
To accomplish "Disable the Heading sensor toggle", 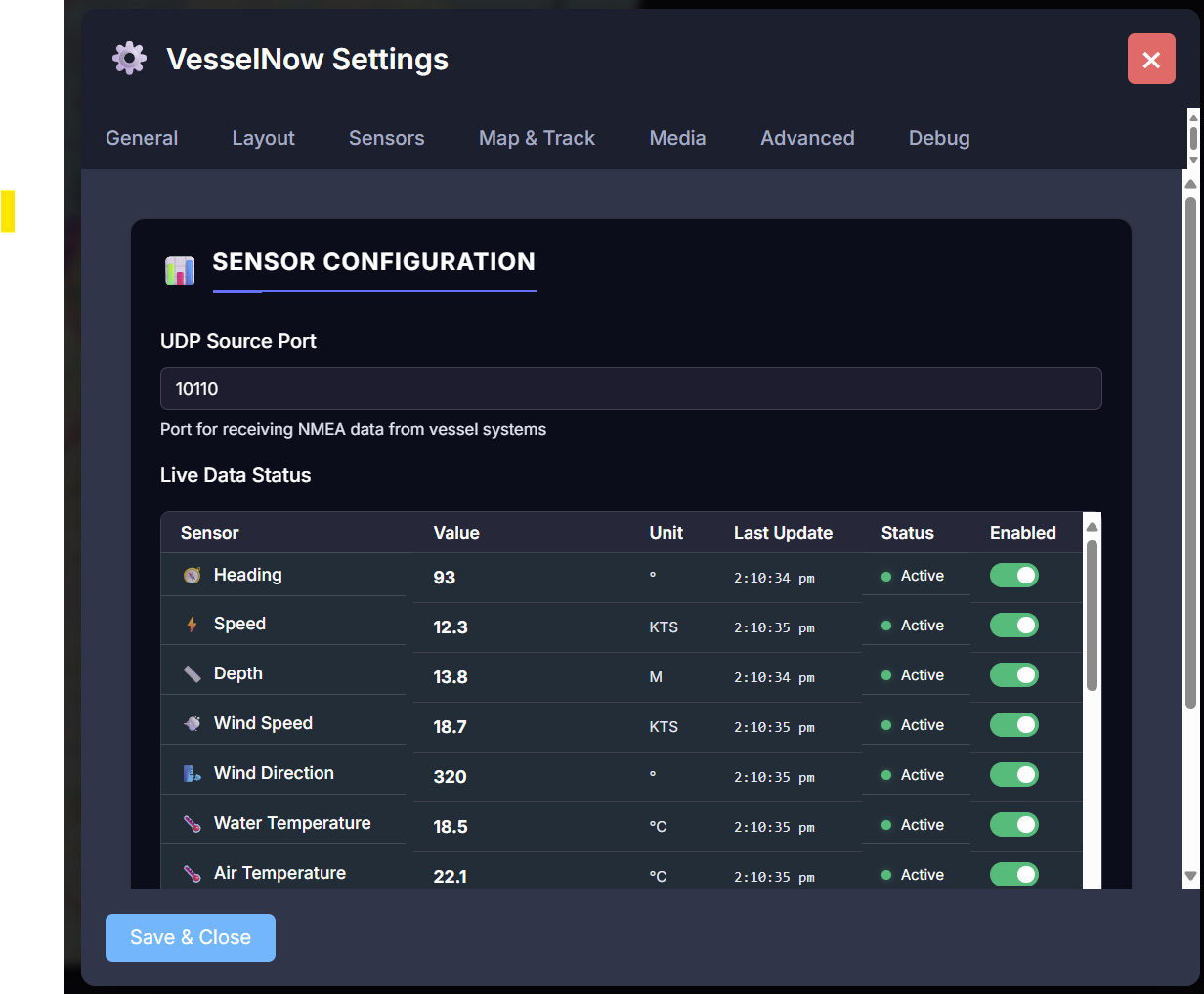I will pyautogui.click(x=1014, y=575).
